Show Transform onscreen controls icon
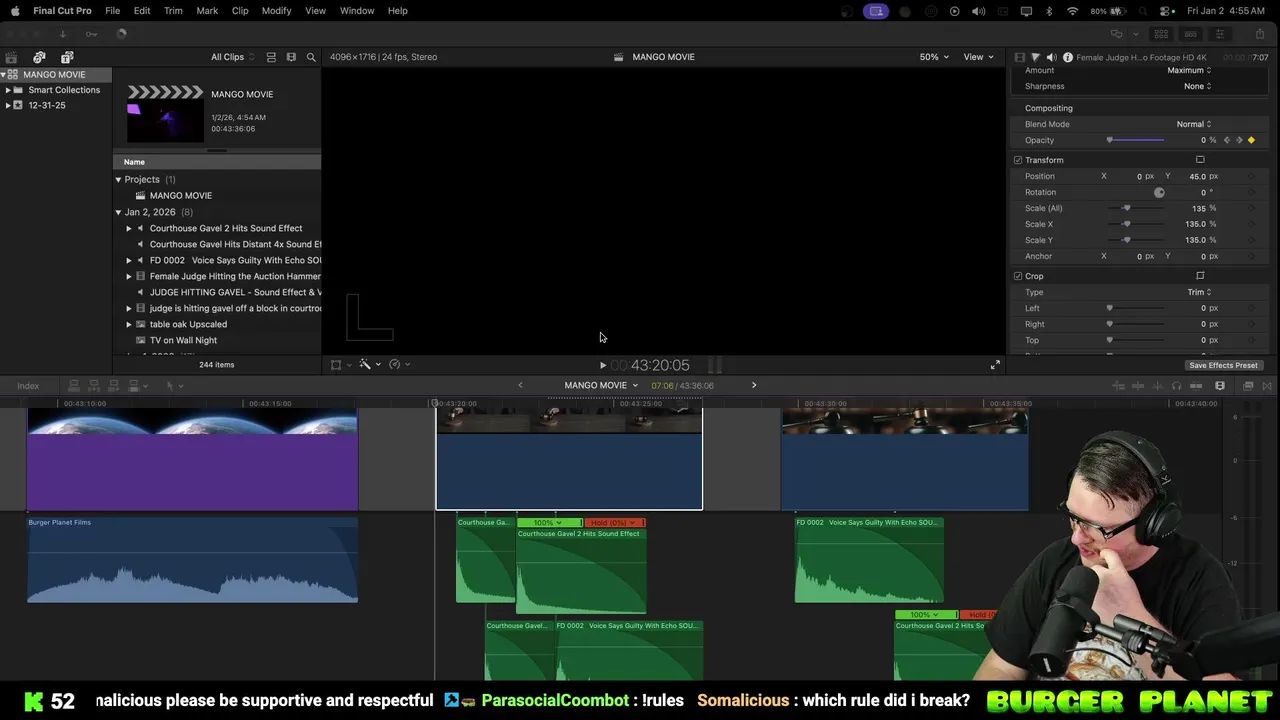1280x720 pixels. click(x=1200, y=160)
